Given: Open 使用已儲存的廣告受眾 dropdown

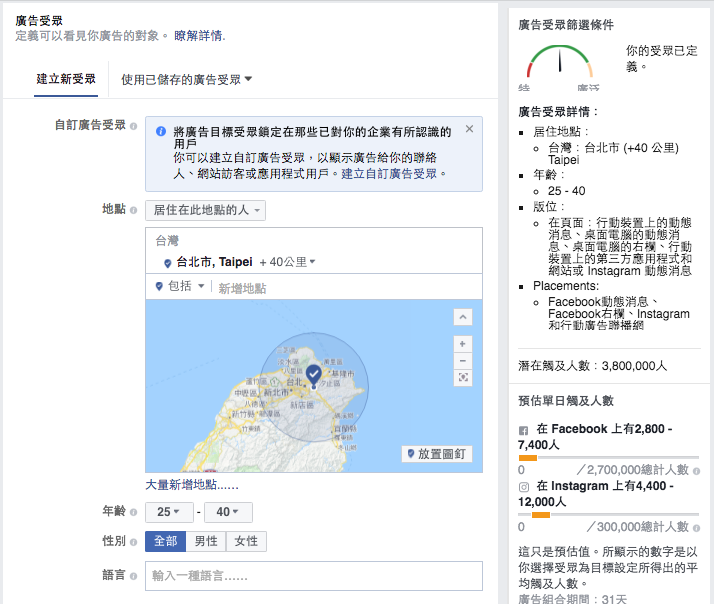Looking at the screenshot, I should point(186,80).
